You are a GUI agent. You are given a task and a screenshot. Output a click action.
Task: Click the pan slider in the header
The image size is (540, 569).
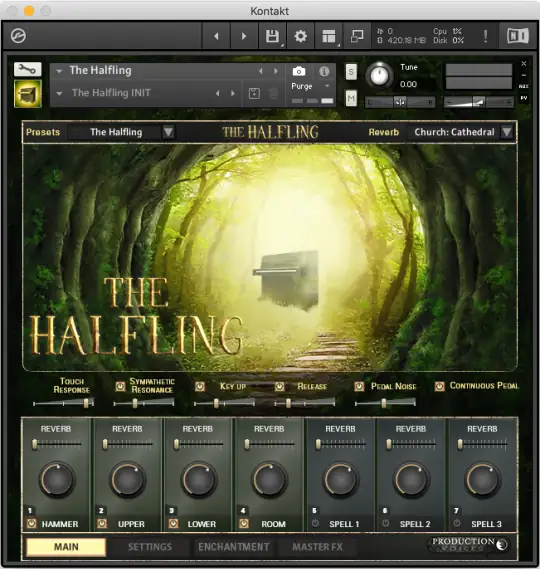(x=400, y=102)
